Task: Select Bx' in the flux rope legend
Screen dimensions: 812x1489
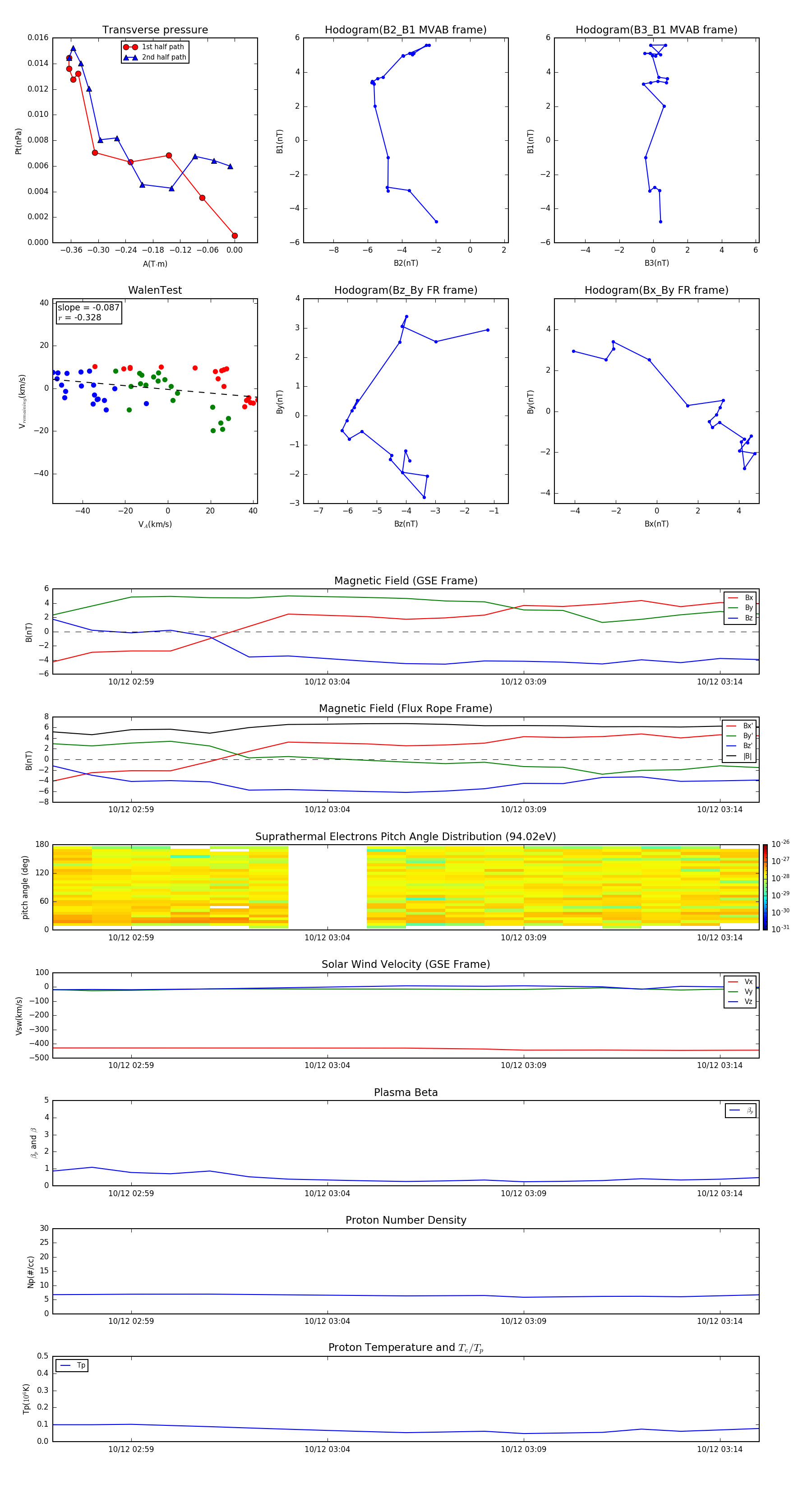Action: pyautogui.click(x=740, y=726)
